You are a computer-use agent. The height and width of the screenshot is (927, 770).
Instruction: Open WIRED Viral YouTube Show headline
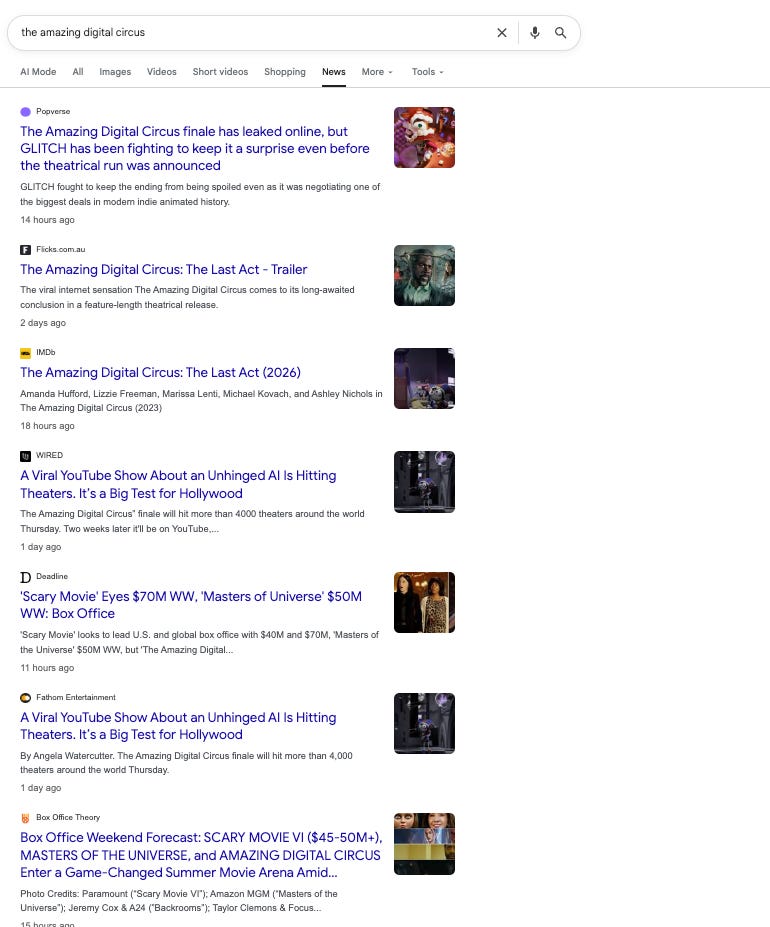[178, 484]
